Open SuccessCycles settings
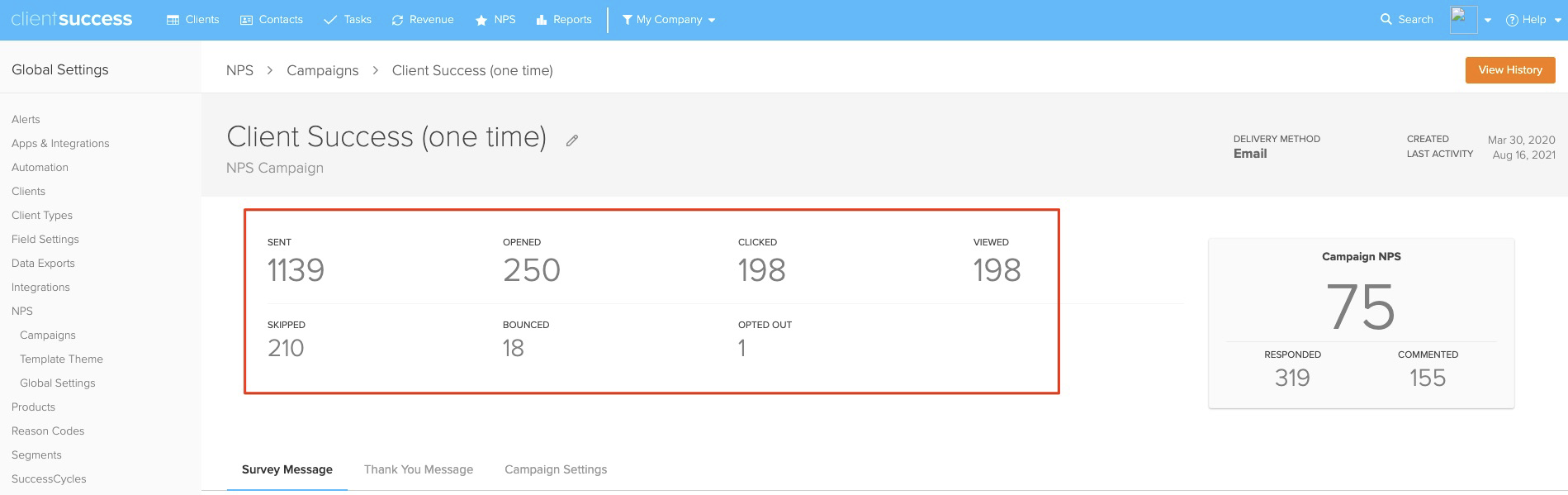Viewport: 1568px width, 495px height. point(49,478)
